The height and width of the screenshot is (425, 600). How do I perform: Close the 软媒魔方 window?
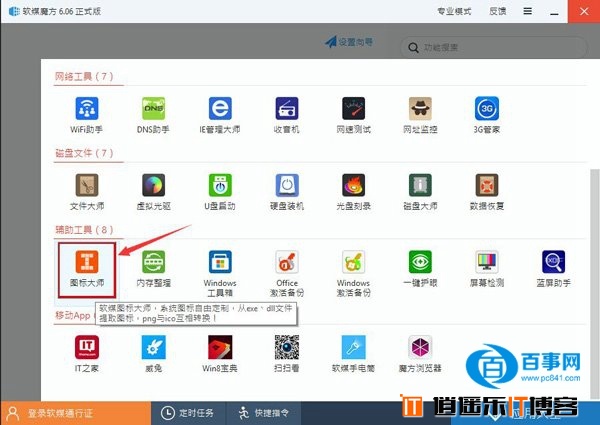click(584, 11)
